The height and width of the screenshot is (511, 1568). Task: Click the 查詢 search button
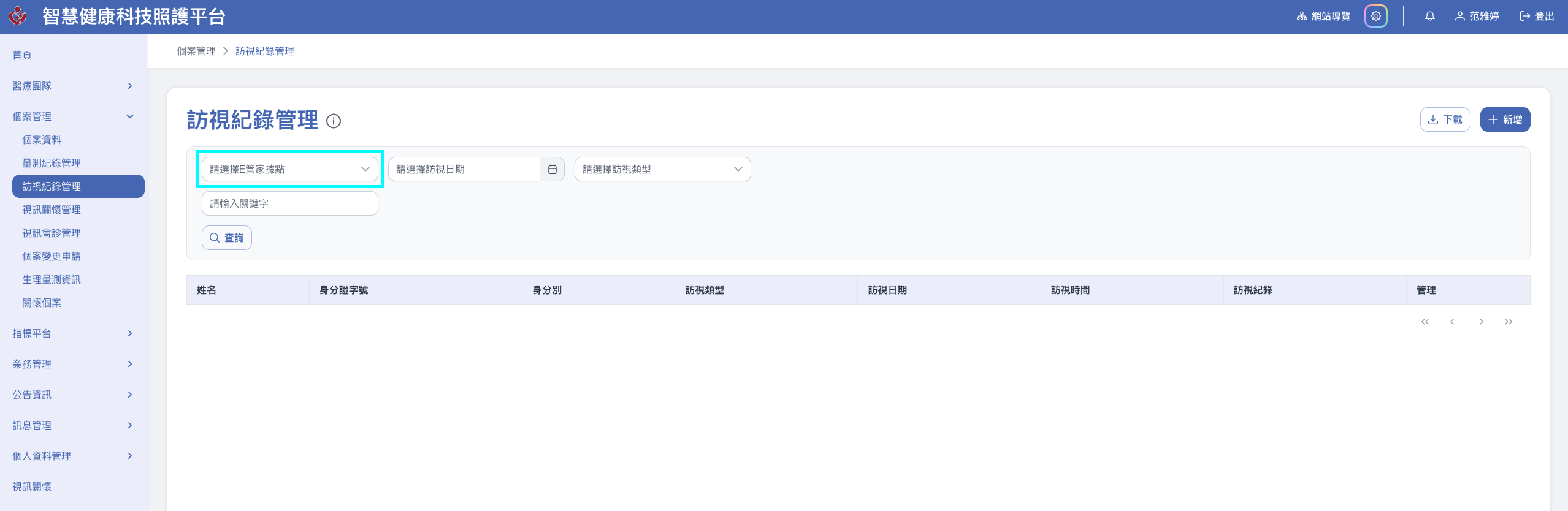tap(227, 238)
